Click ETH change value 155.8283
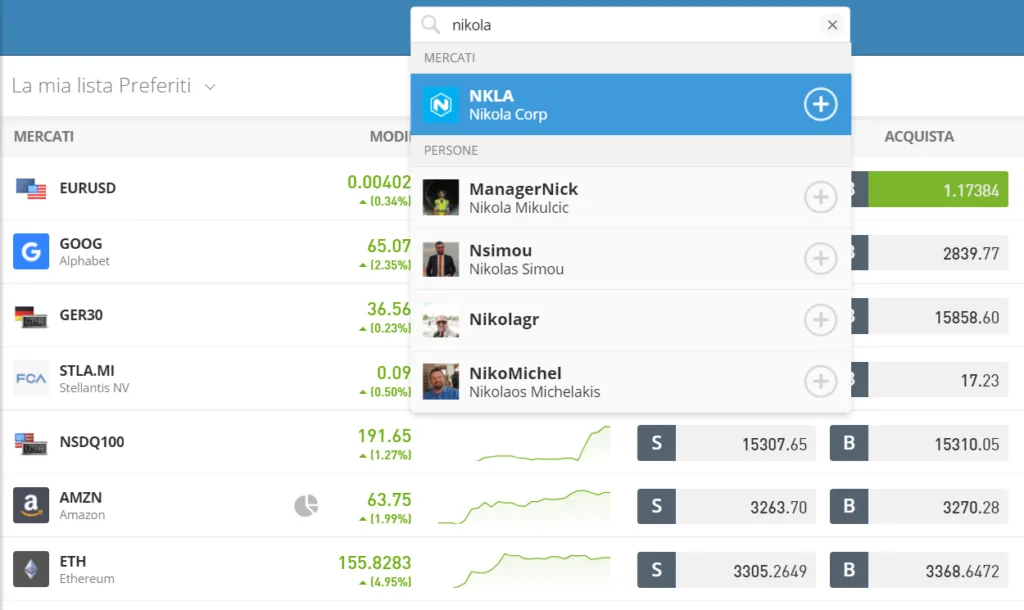 374,563
